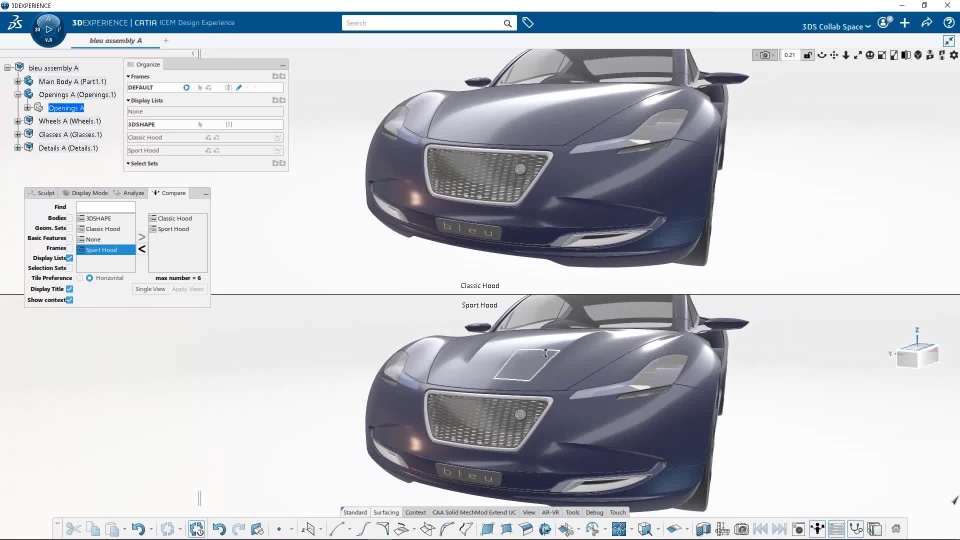Screen dimensions: 960x540
Task: Click the fullscreen expand icon at top right
Action: click(949, 40)
